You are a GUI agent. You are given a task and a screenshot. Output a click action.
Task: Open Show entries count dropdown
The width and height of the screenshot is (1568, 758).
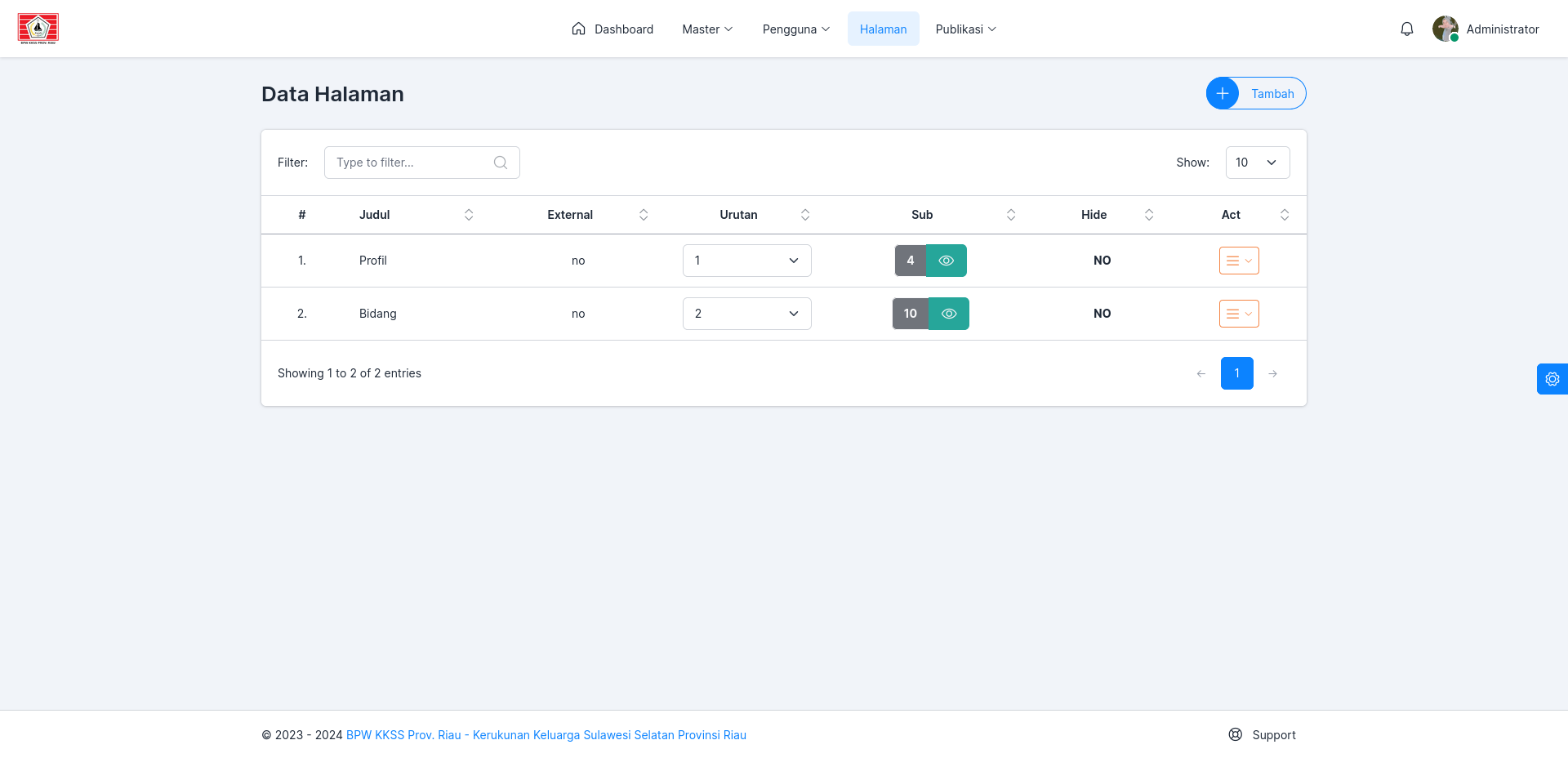pos(1258,163)
